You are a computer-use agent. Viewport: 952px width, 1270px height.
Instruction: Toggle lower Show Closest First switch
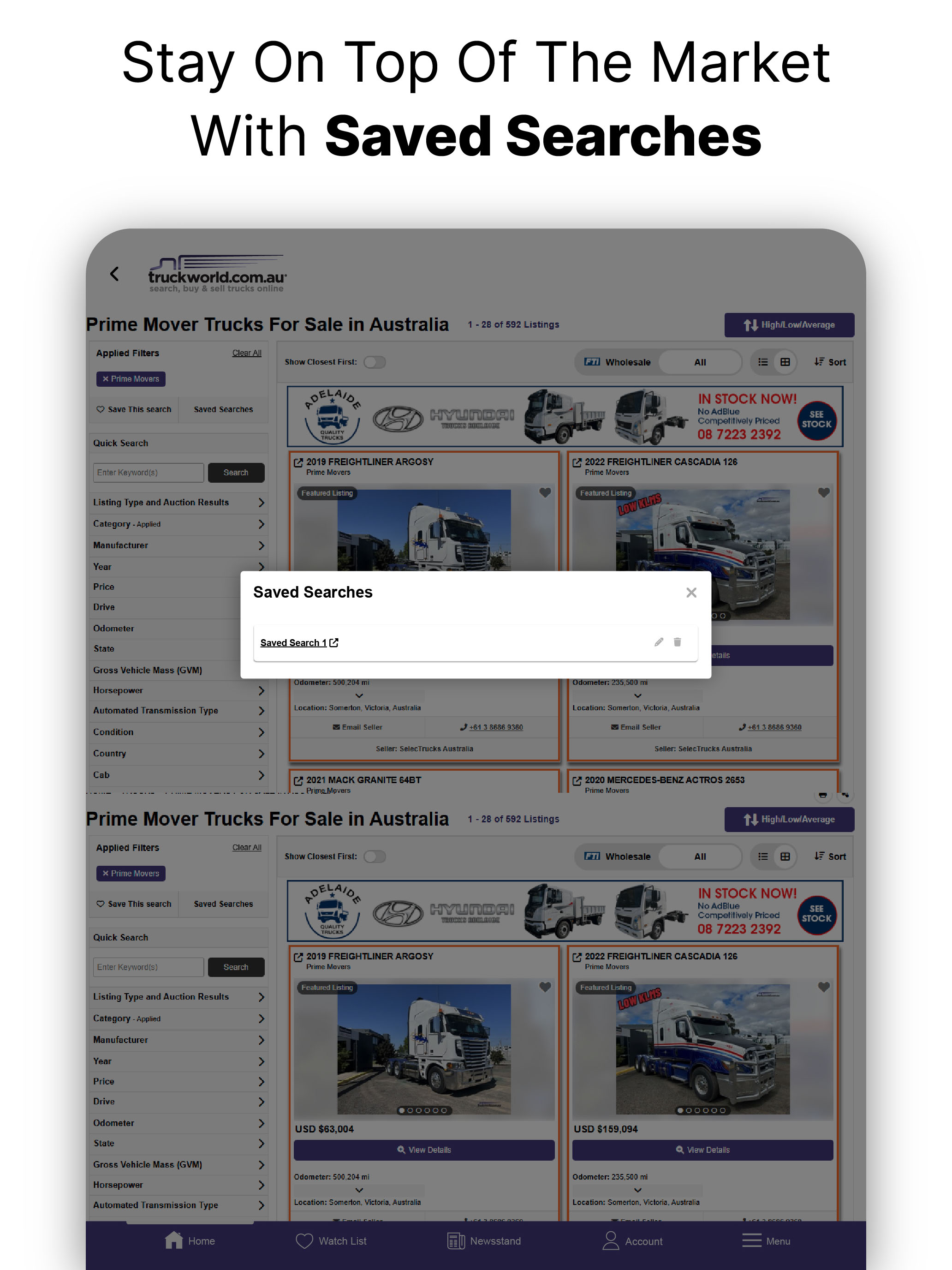[x=375, y=856]
